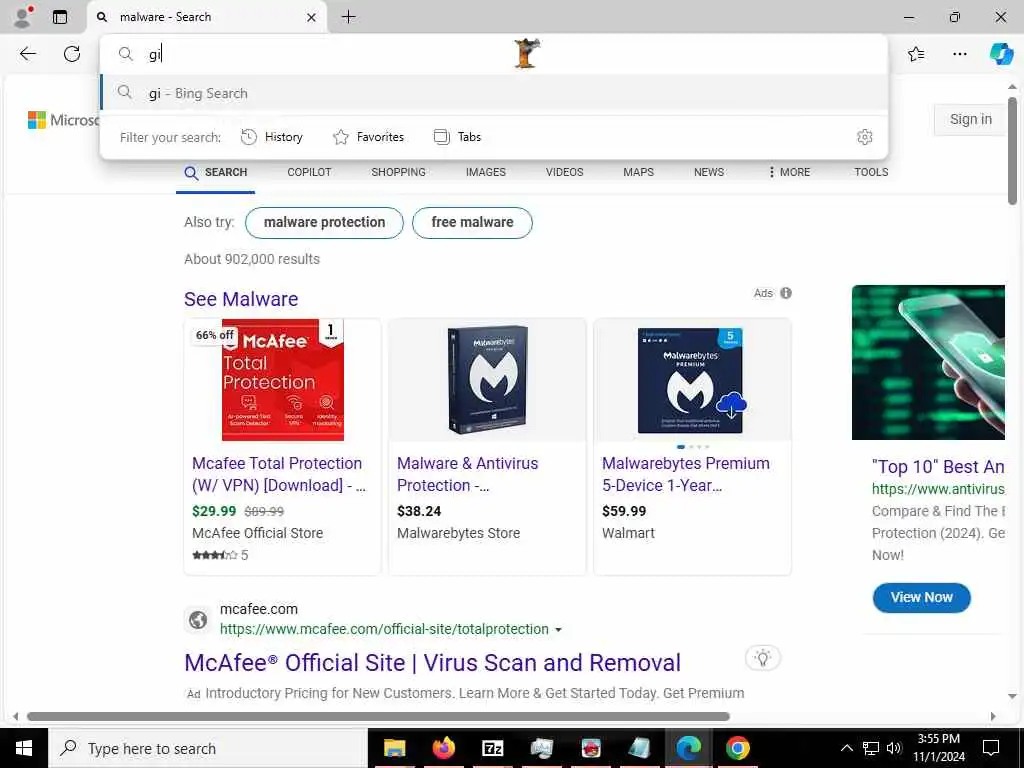Switch to the IMAGES search tab

(486, 172)
